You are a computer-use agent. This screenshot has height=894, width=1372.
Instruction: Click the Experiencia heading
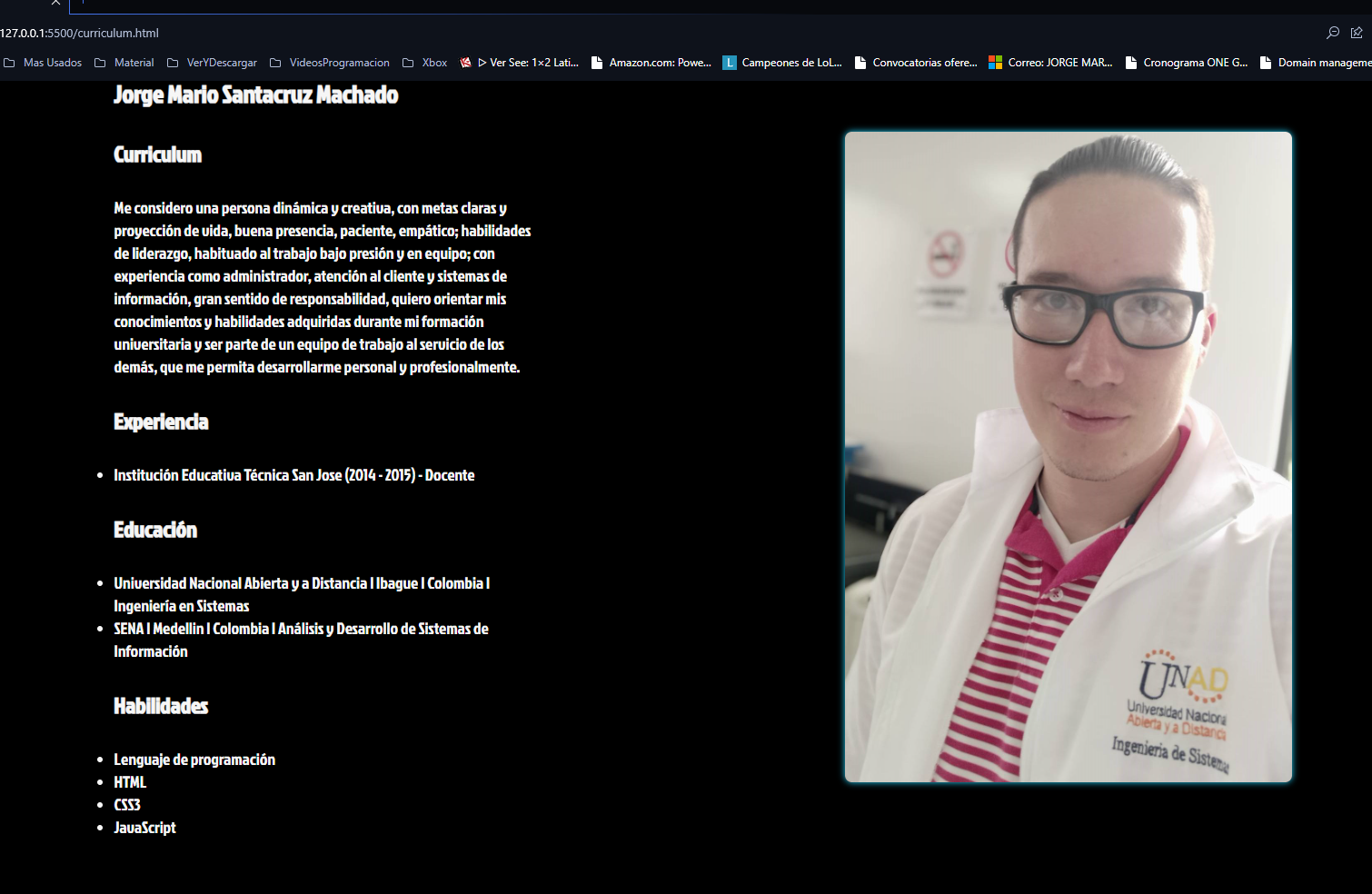tap(161, 422)
